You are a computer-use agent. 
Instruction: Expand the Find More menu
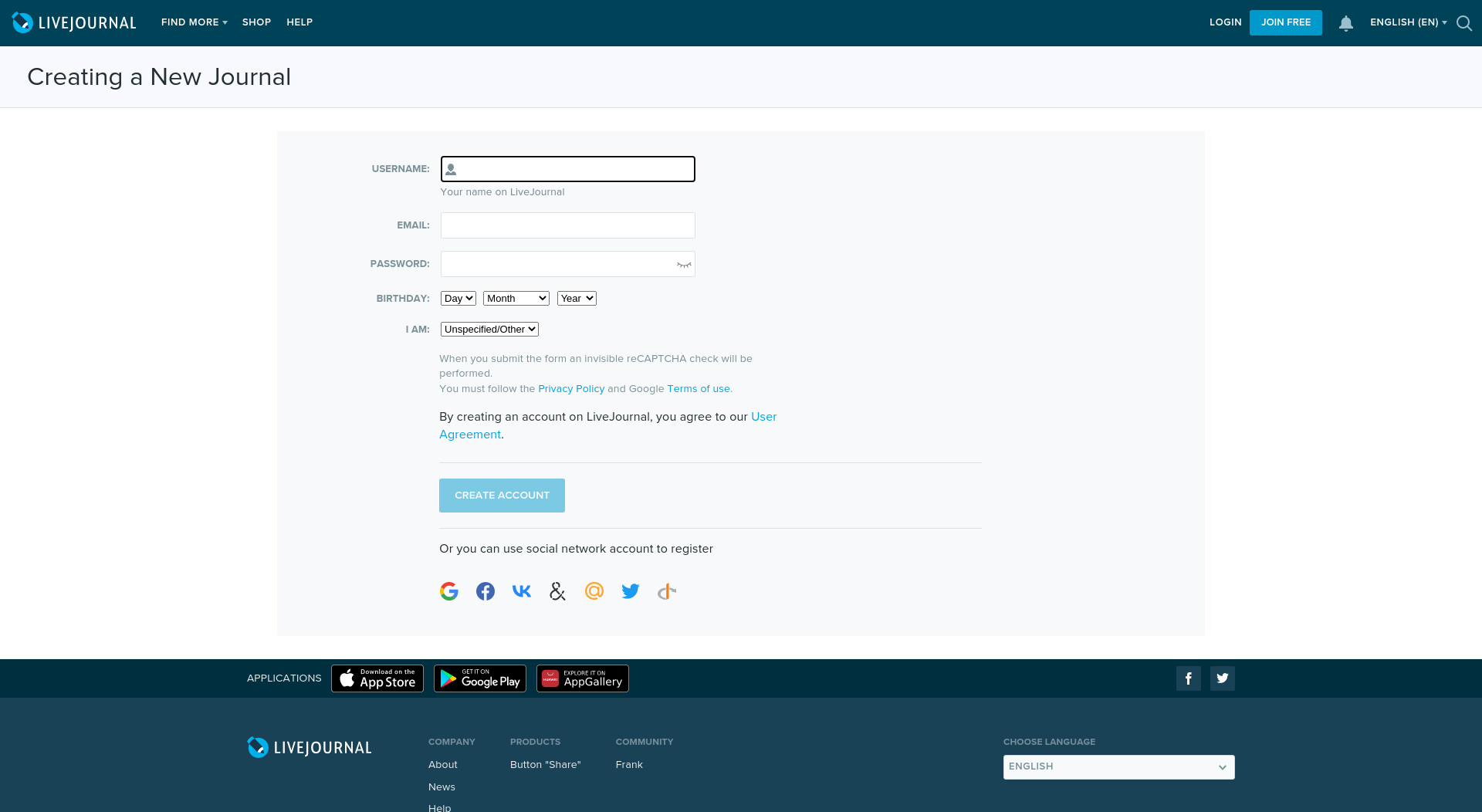(x=195, y=22)
